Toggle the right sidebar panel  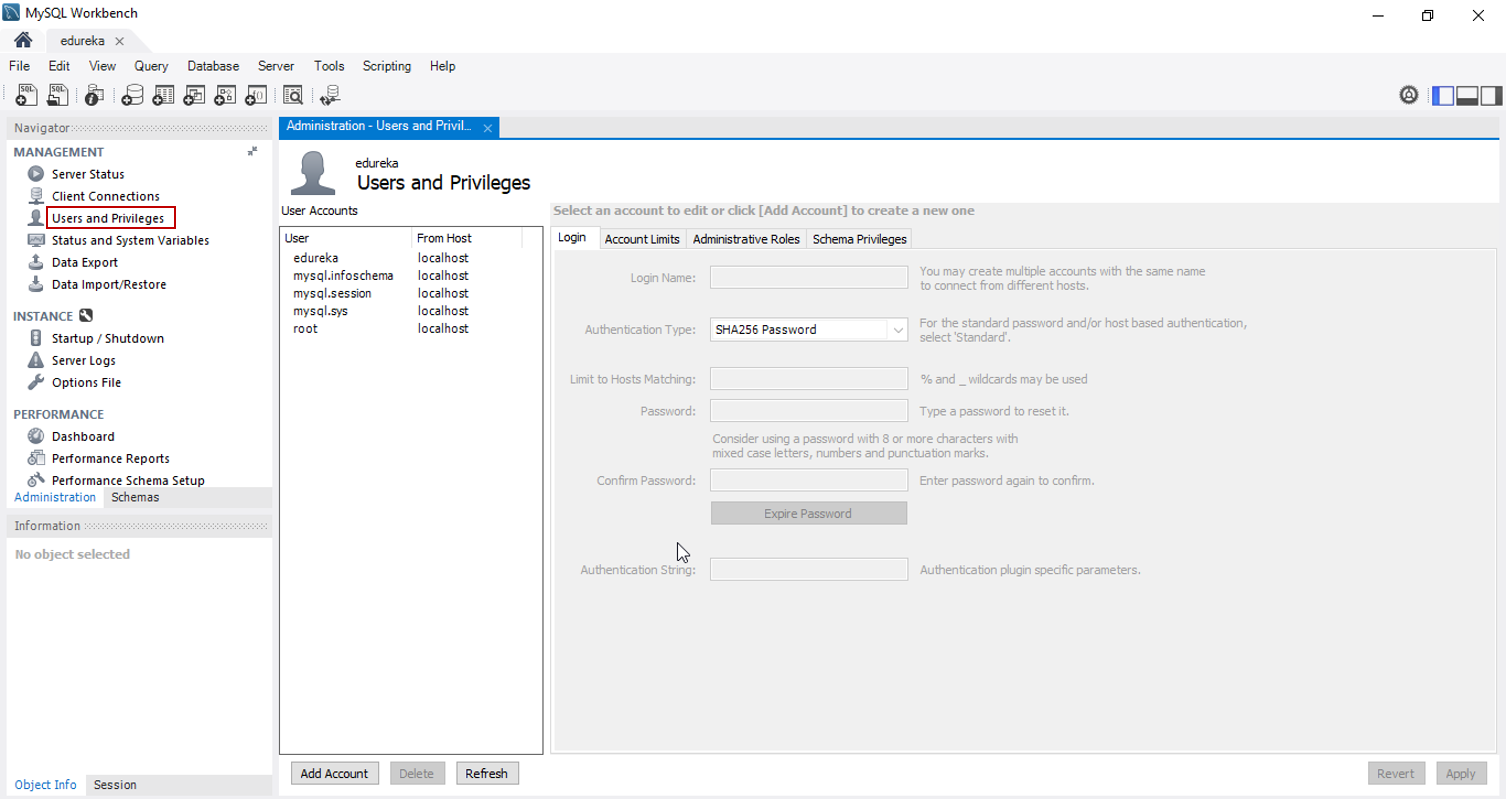tap(1491, 95)
